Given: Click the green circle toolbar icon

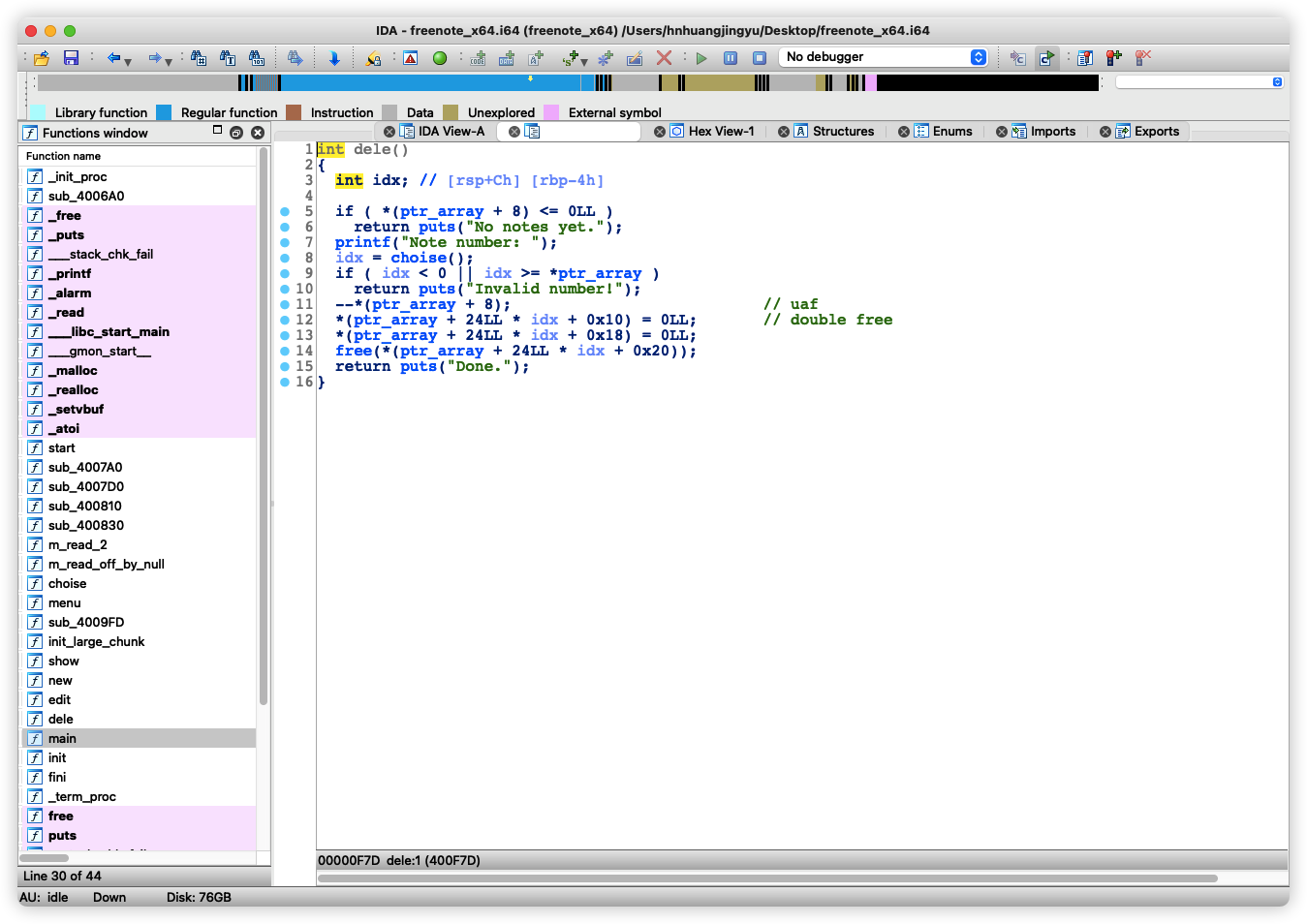Looking at the screenshot, I should [x=440, y=58].
